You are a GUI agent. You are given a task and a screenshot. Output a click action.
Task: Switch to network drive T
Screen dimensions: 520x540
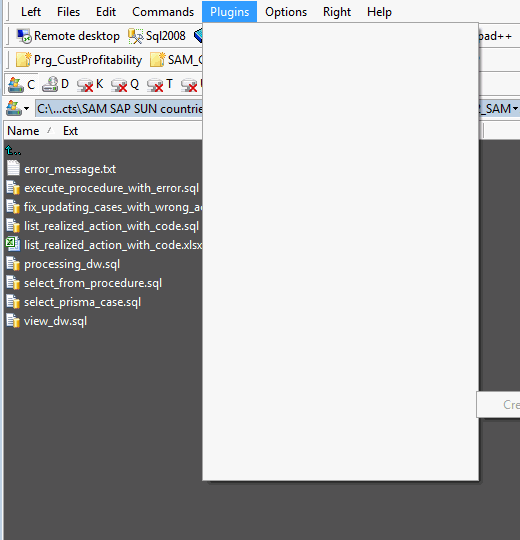tap(160, 84)
